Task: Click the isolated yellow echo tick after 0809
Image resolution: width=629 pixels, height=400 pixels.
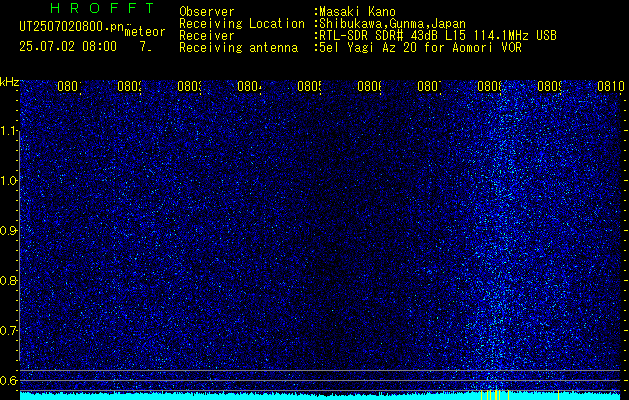Action: (558, 395)
